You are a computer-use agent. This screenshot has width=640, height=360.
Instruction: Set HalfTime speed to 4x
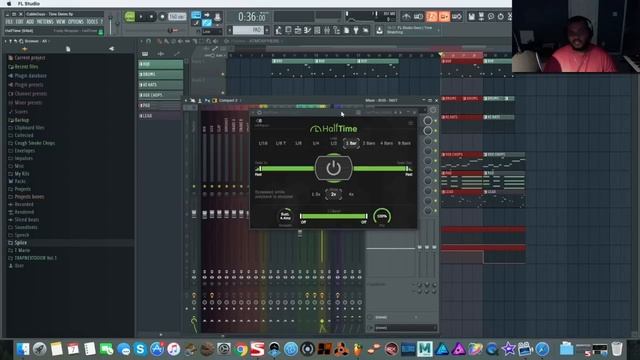pyautogui.click(x=351, y=194)
